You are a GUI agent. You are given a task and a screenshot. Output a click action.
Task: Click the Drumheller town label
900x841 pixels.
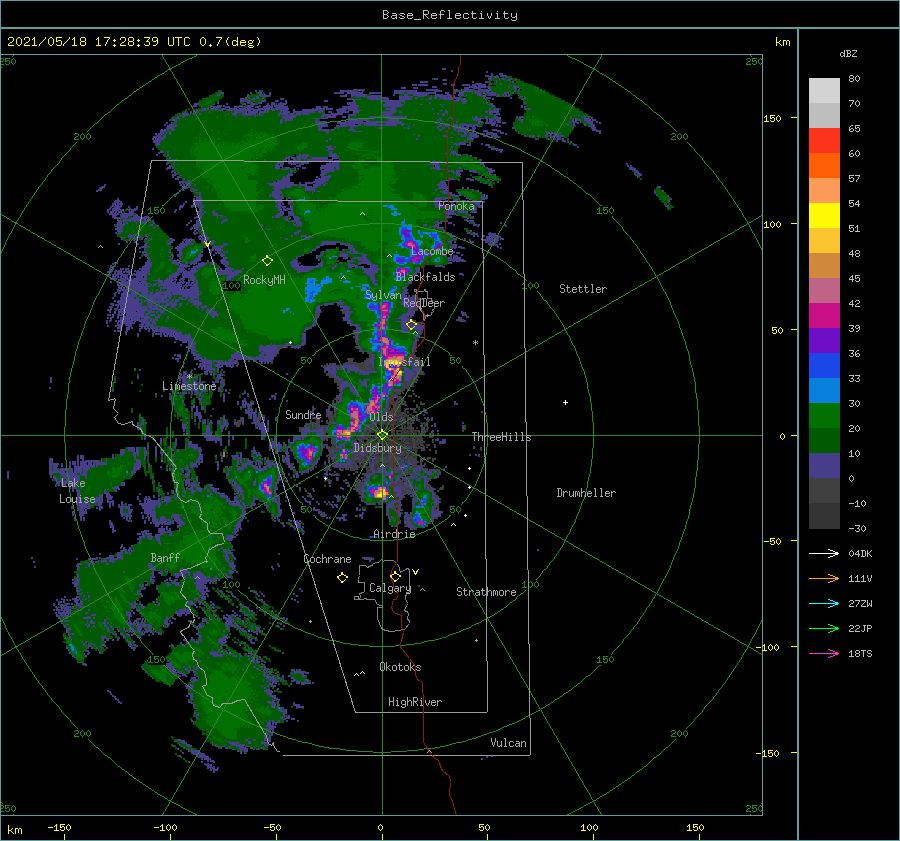tap(586, 493)
